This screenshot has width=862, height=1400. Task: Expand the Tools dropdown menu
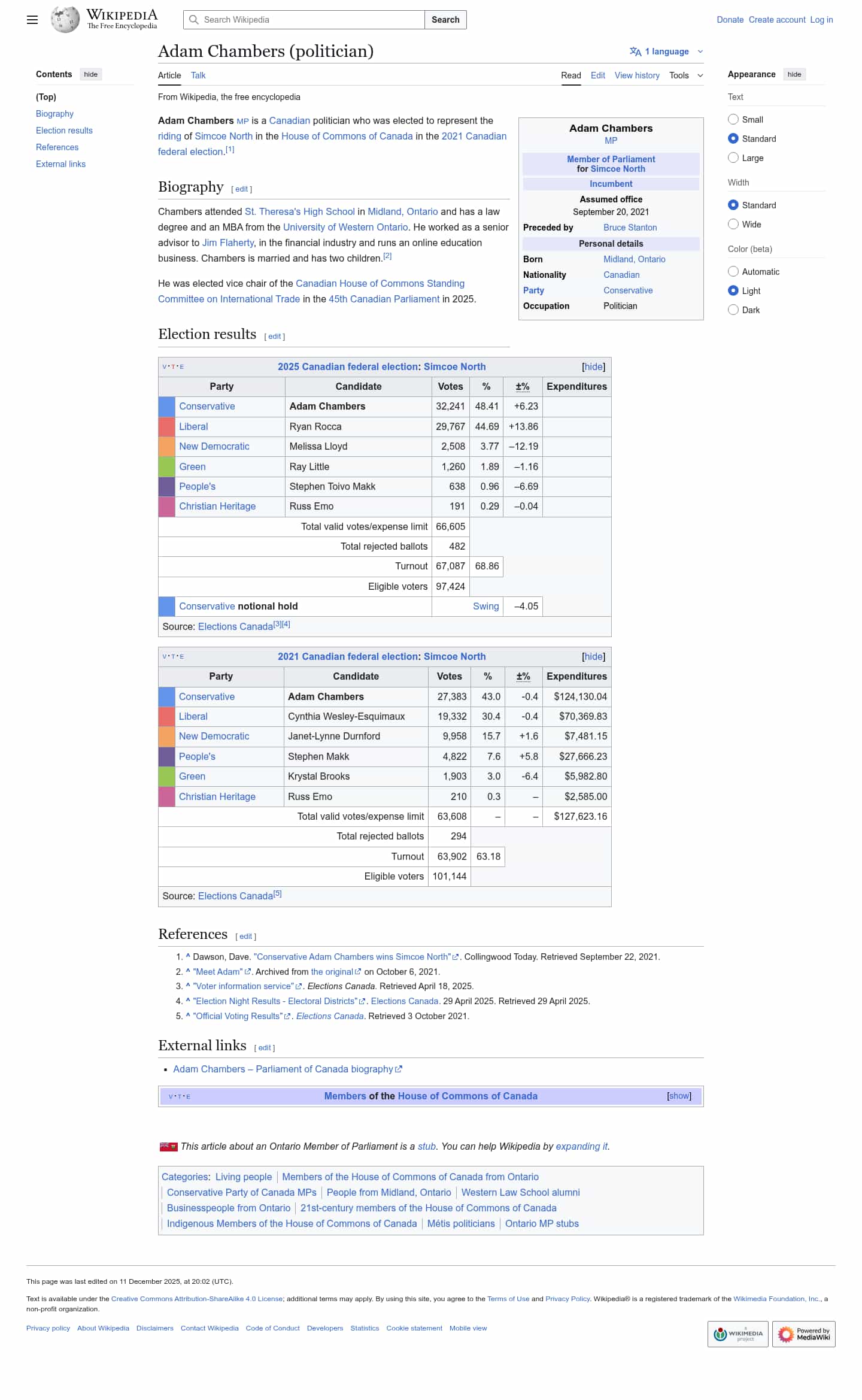(685, 75)
